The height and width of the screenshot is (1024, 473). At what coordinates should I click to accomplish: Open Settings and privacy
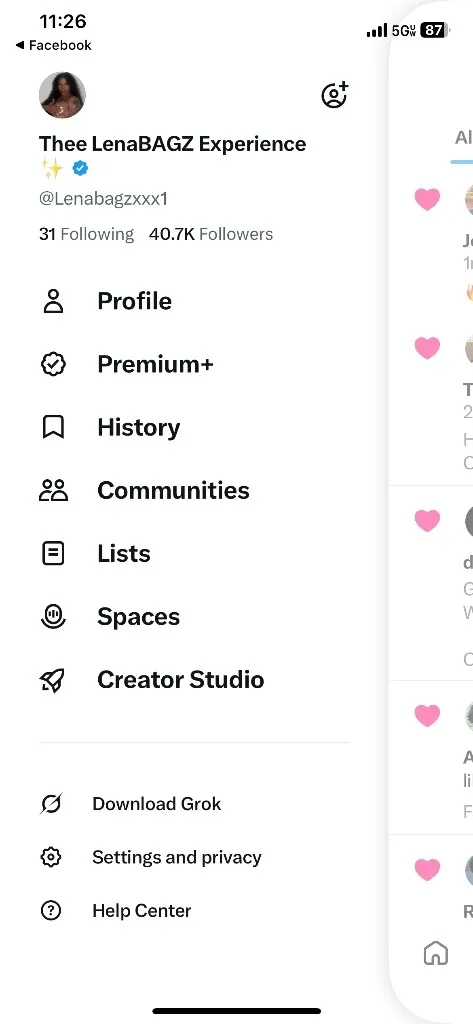[x=176, y=857]
